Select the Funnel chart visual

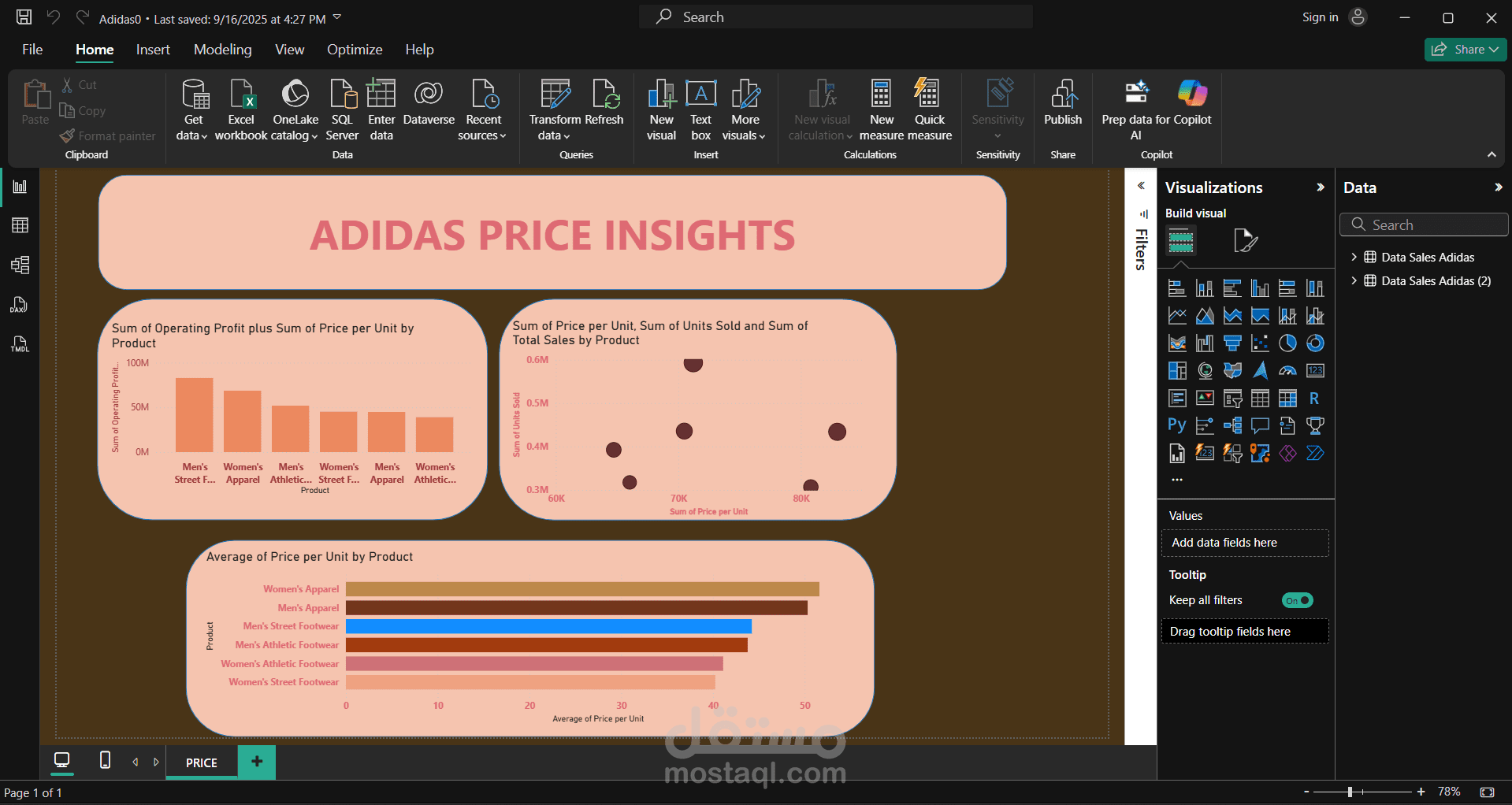(x=1232, y=343)
